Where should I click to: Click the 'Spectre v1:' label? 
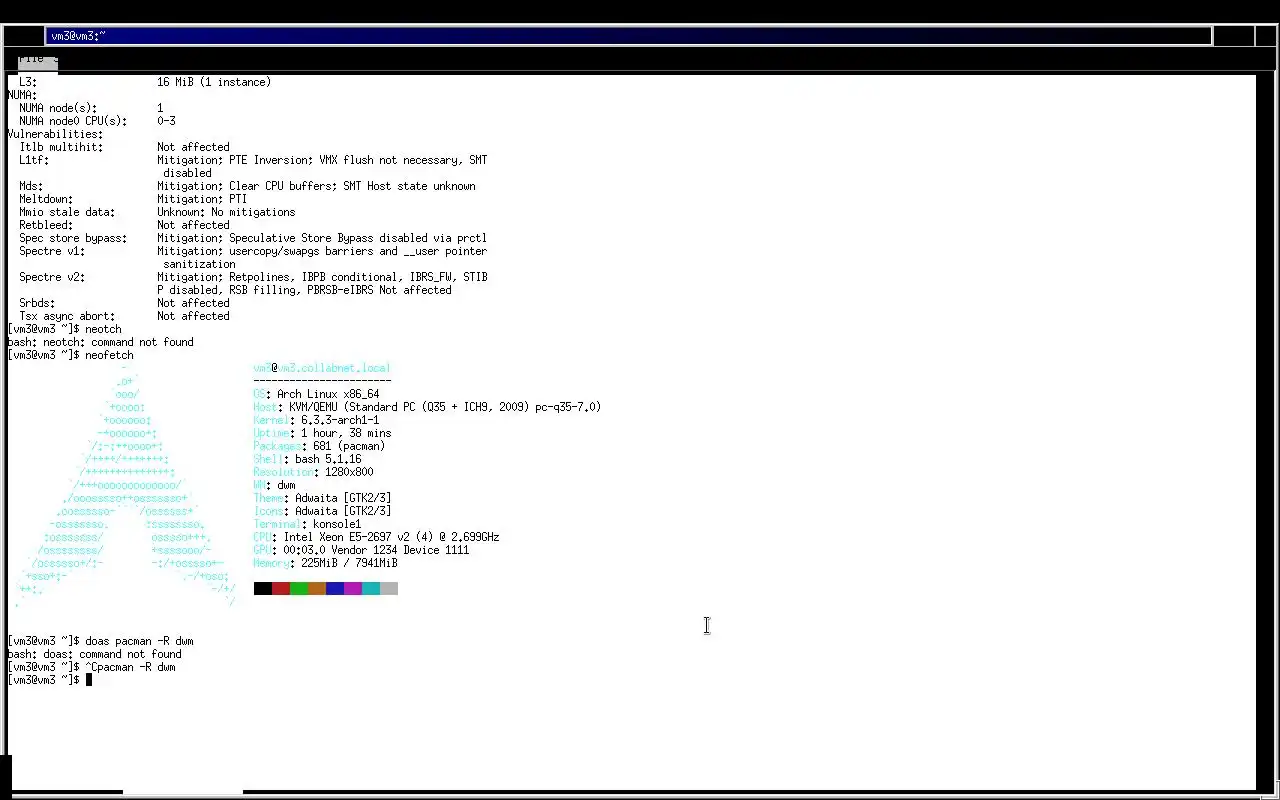click(x=52, y=251)
